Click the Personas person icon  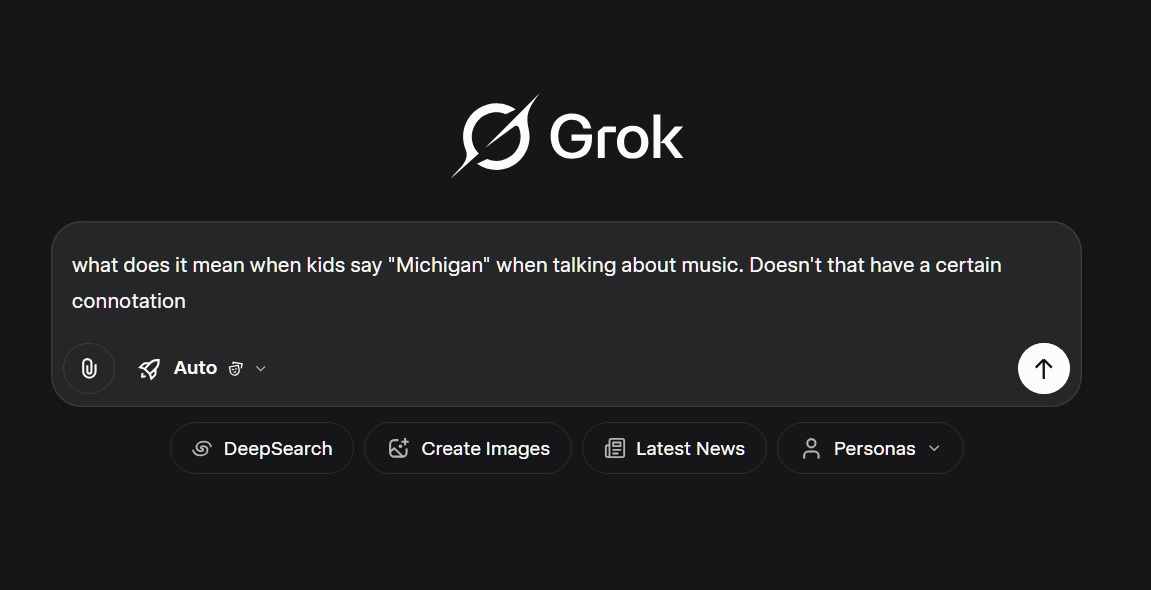pyautogui.click(x=811, y=449)
